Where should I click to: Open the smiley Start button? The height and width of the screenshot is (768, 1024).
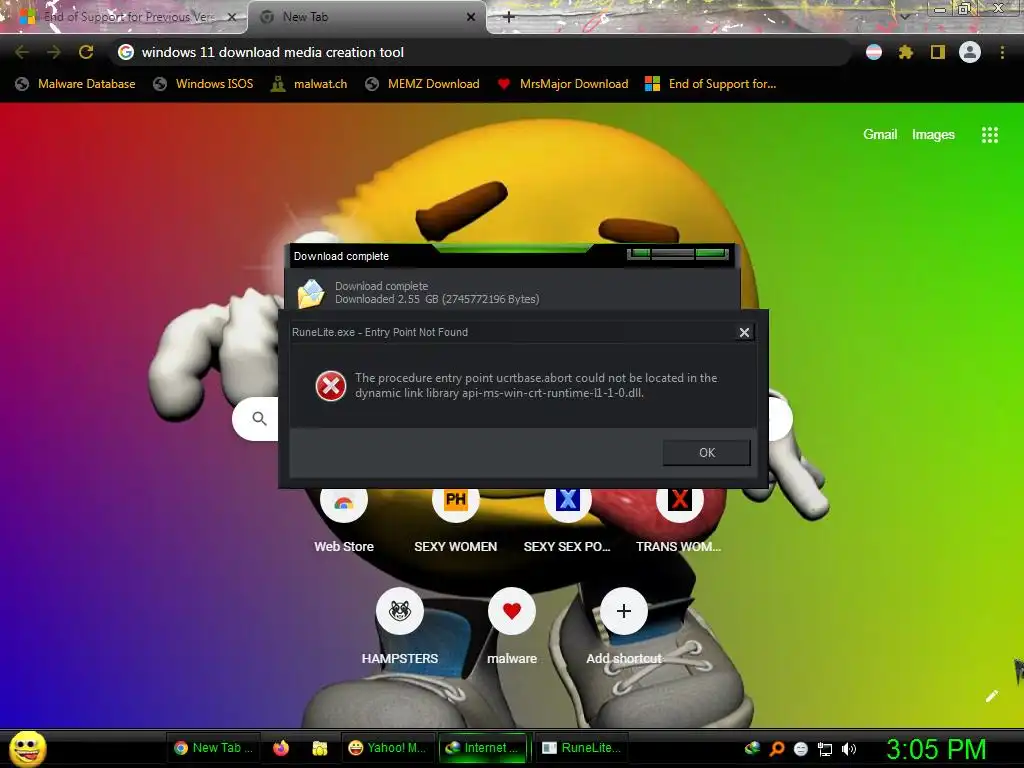tap(27, 748)
